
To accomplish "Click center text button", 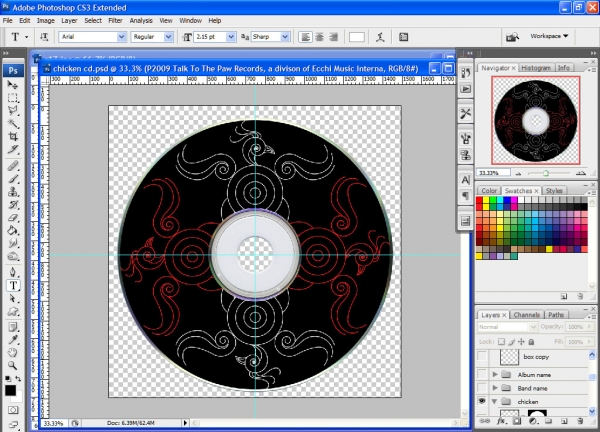I will point(319,37).
